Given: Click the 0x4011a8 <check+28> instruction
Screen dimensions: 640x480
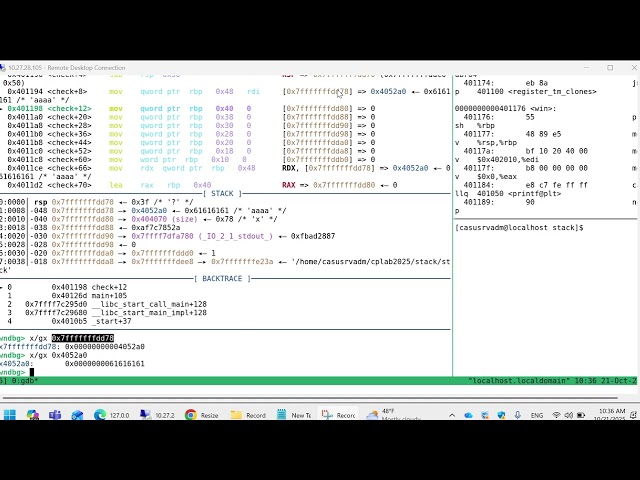Looking at the screenshot, I should tap(49, 126).
